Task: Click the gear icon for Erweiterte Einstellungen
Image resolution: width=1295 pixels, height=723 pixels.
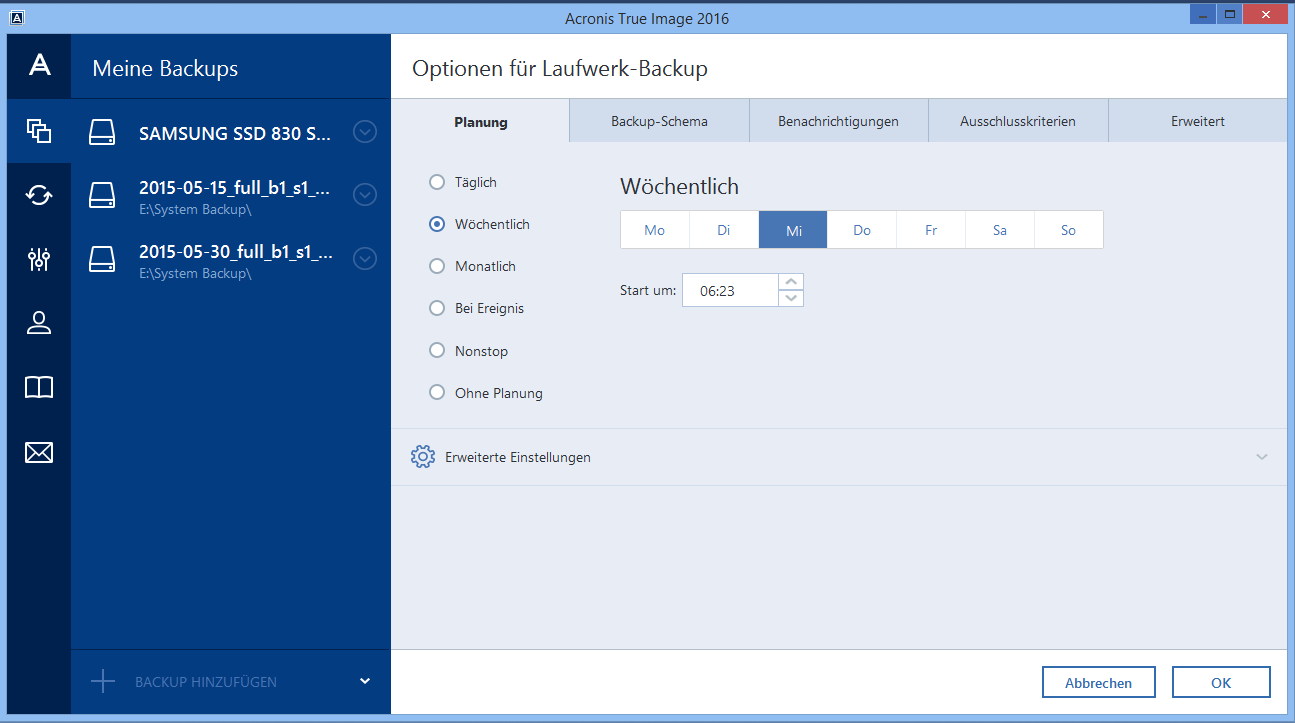Action: click(x=422, y=457)
